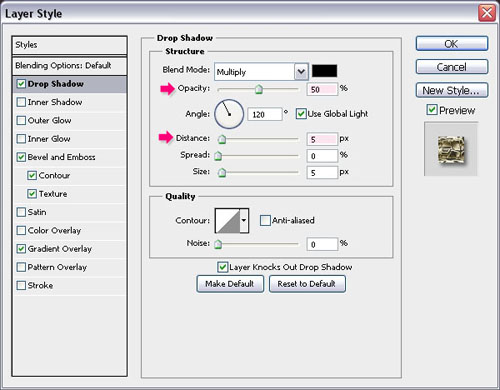Viewport: 500px width, 390px height.
Task: Enable the Anti-aliased checkbox
Action: click(x=265, y=220)
